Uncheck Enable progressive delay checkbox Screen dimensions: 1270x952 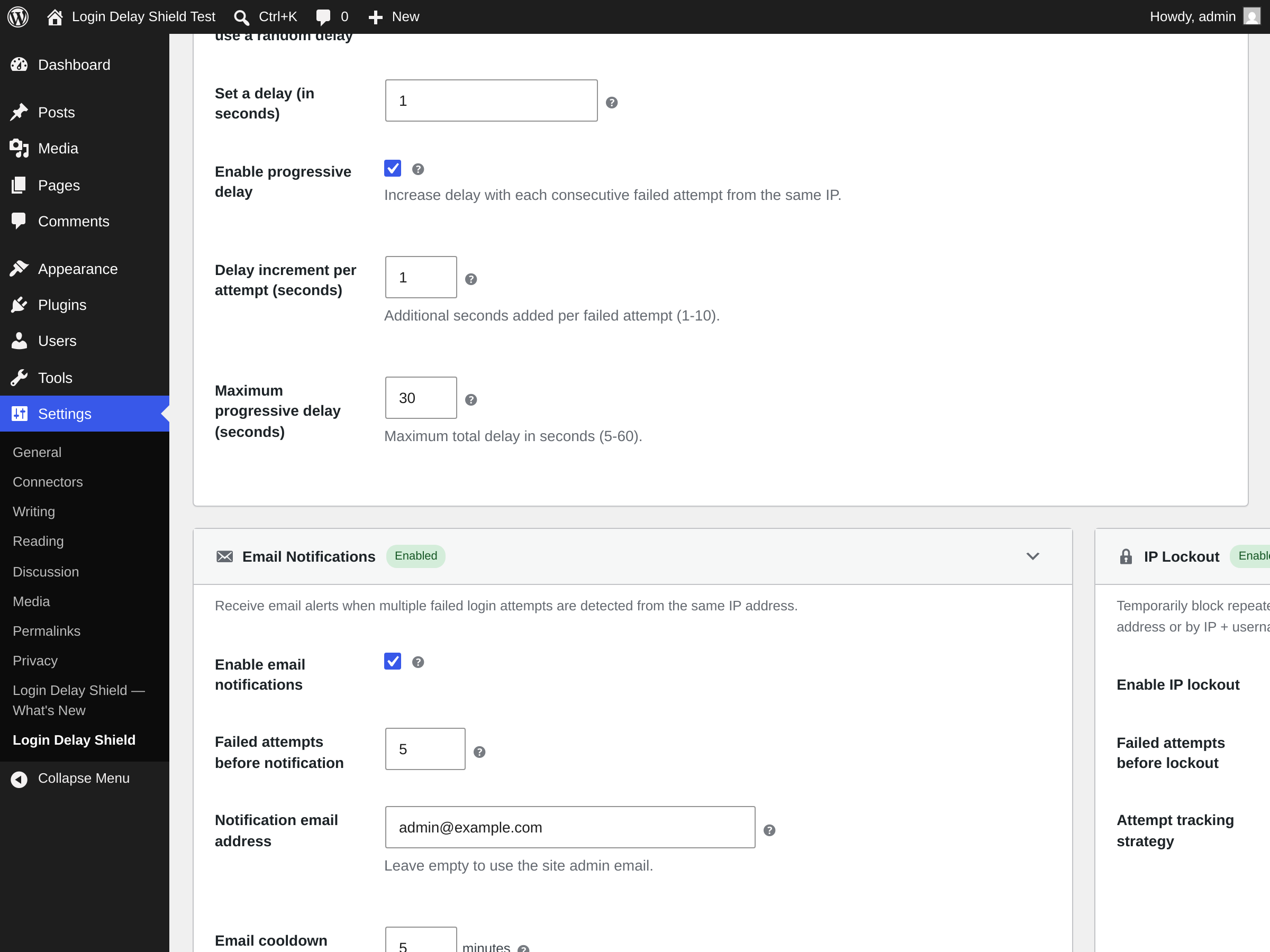coord(393,169)
